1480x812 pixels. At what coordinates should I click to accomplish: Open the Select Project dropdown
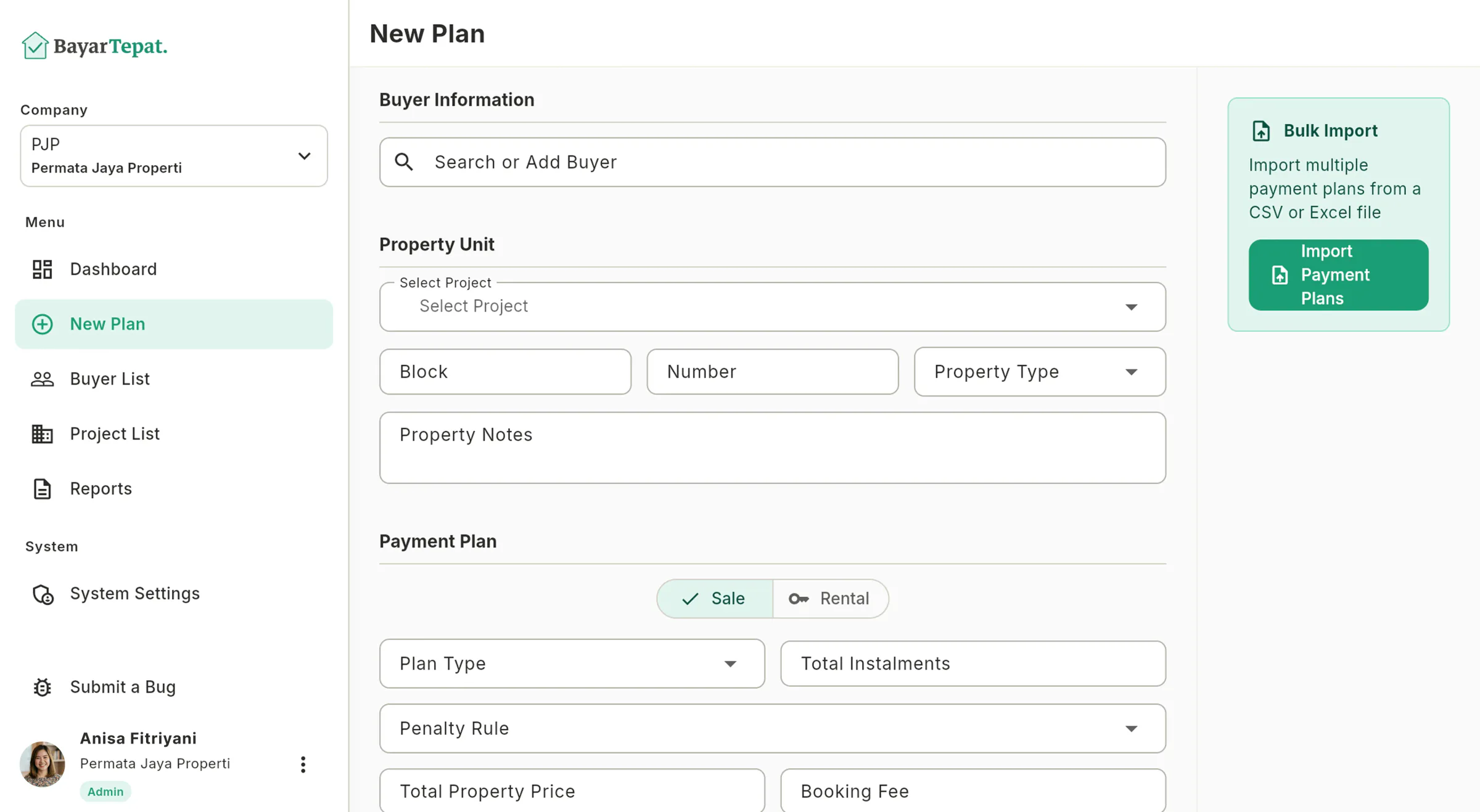[773, 307]
